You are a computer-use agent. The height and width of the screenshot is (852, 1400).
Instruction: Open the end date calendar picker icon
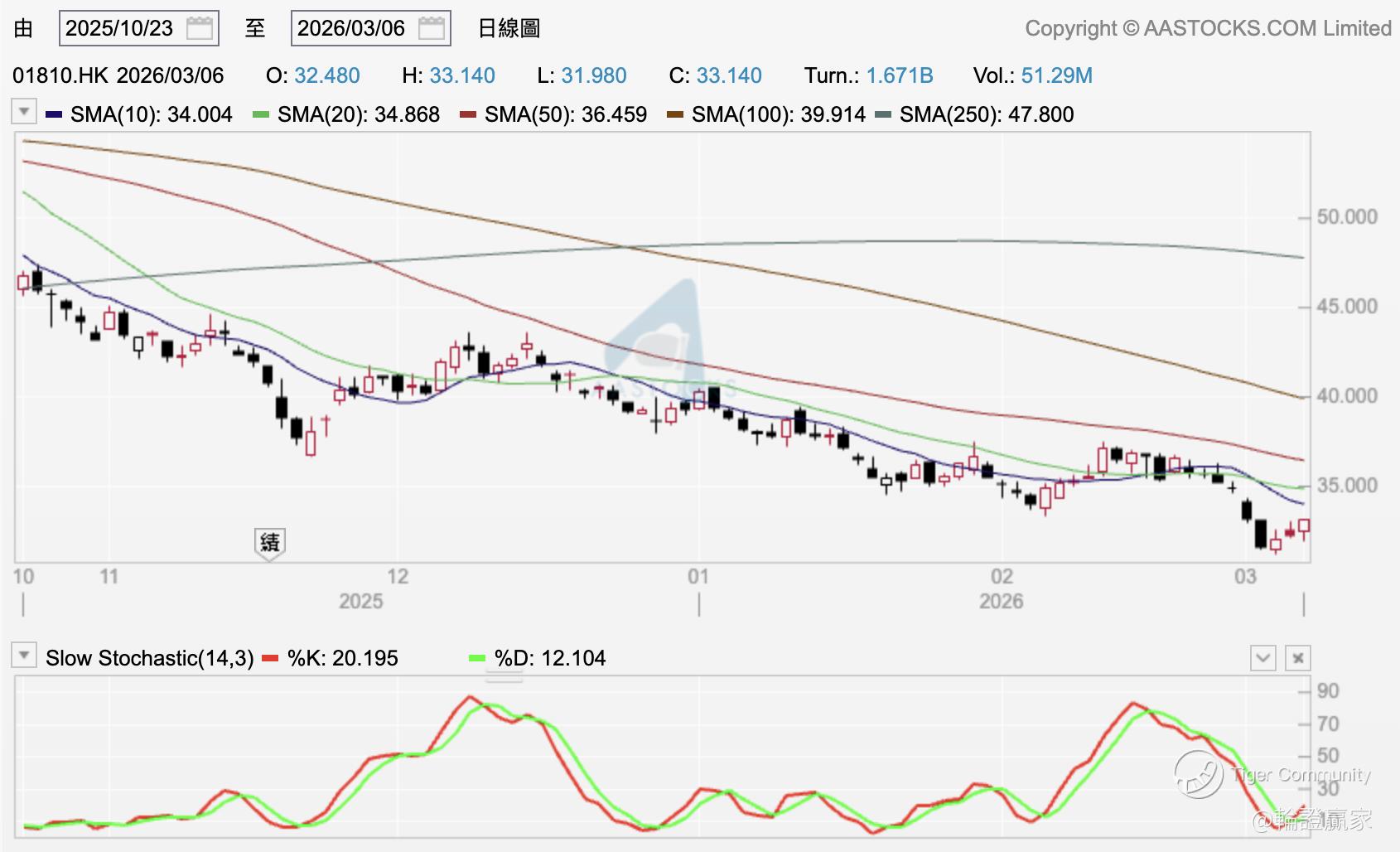(x=432, y=28)
